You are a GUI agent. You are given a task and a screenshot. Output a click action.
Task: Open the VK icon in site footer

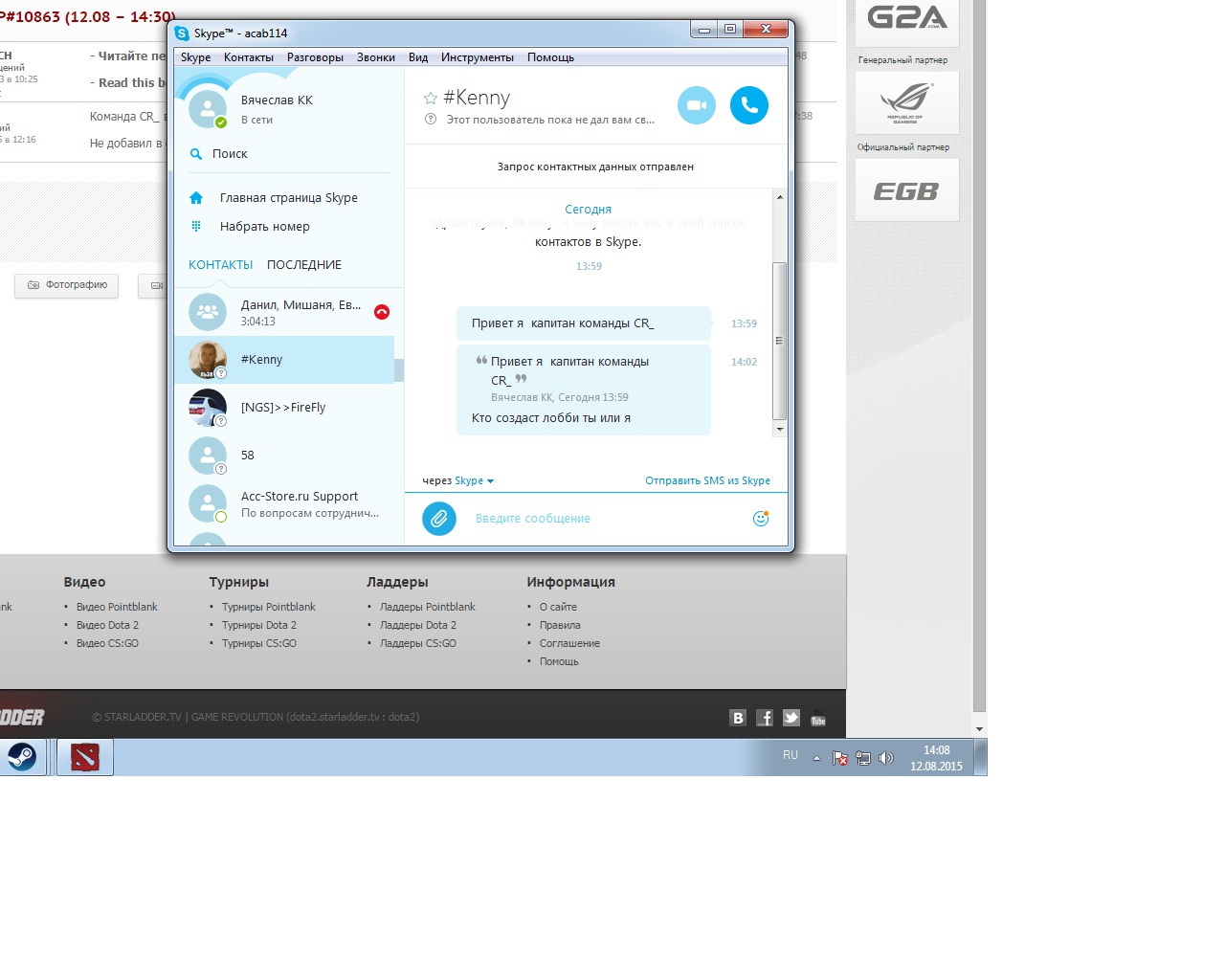(x=738, y=718)
